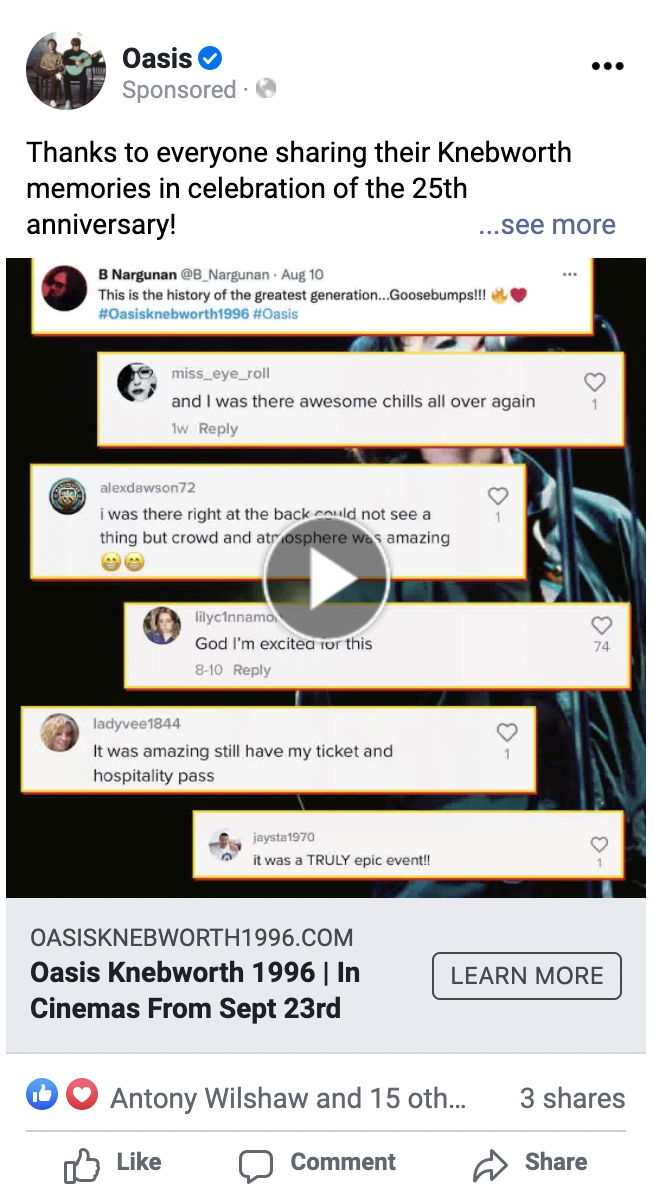654x1190 pixels.
Task: Share the post using Share arrow
Action: (x=530, y=1163)
